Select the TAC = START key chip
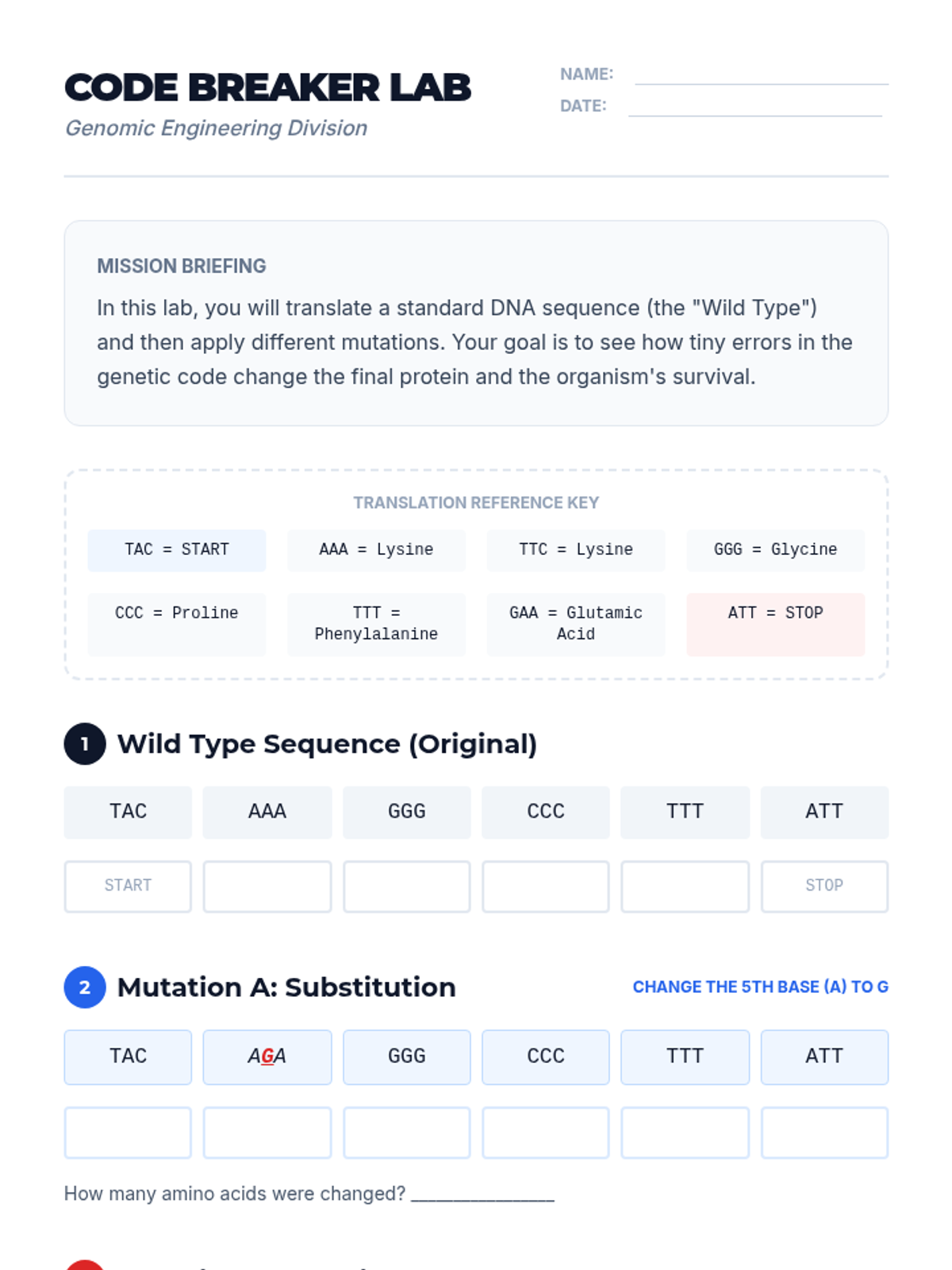The width and height of the screenshot is (952, 1270). click(x=177, y=550)
